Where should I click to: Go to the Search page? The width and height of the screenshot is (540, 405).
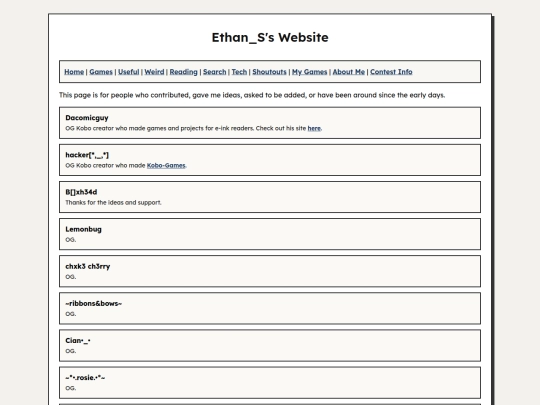click(215, 72)
